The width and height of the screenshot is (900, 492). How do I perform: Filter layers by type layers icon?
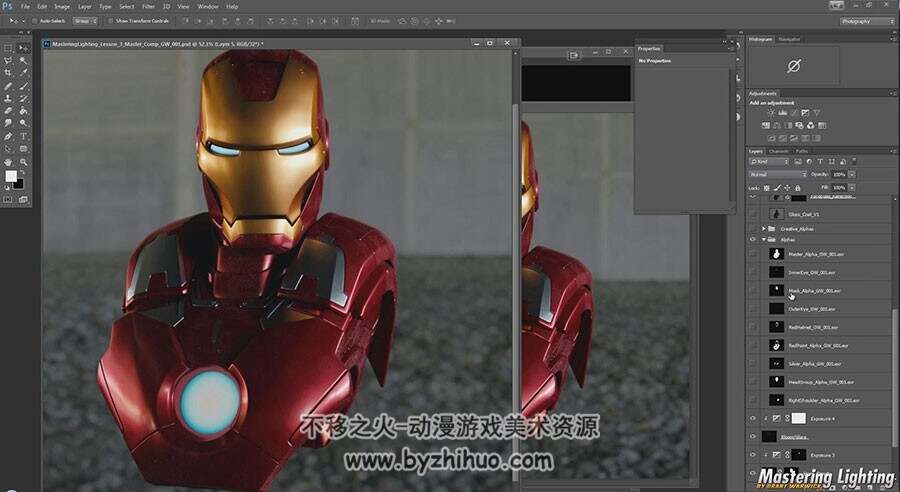tap(820, 162)
